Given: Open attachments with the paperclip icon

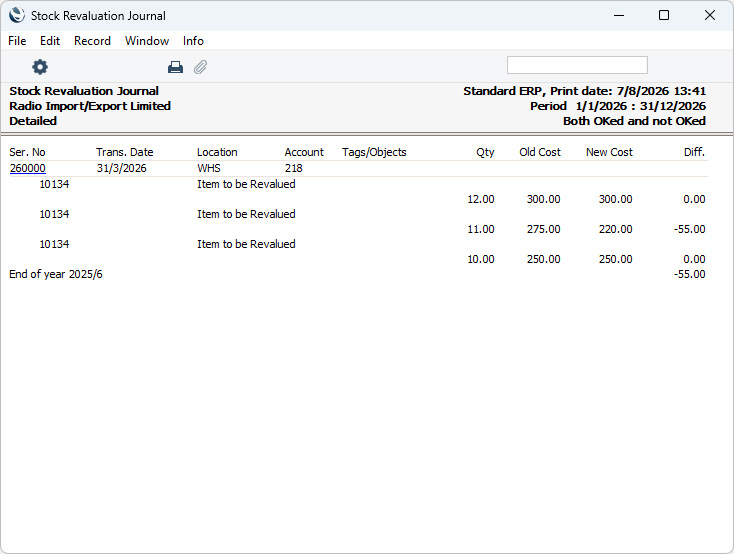Looking at the screenshot, I should point(200,67).
